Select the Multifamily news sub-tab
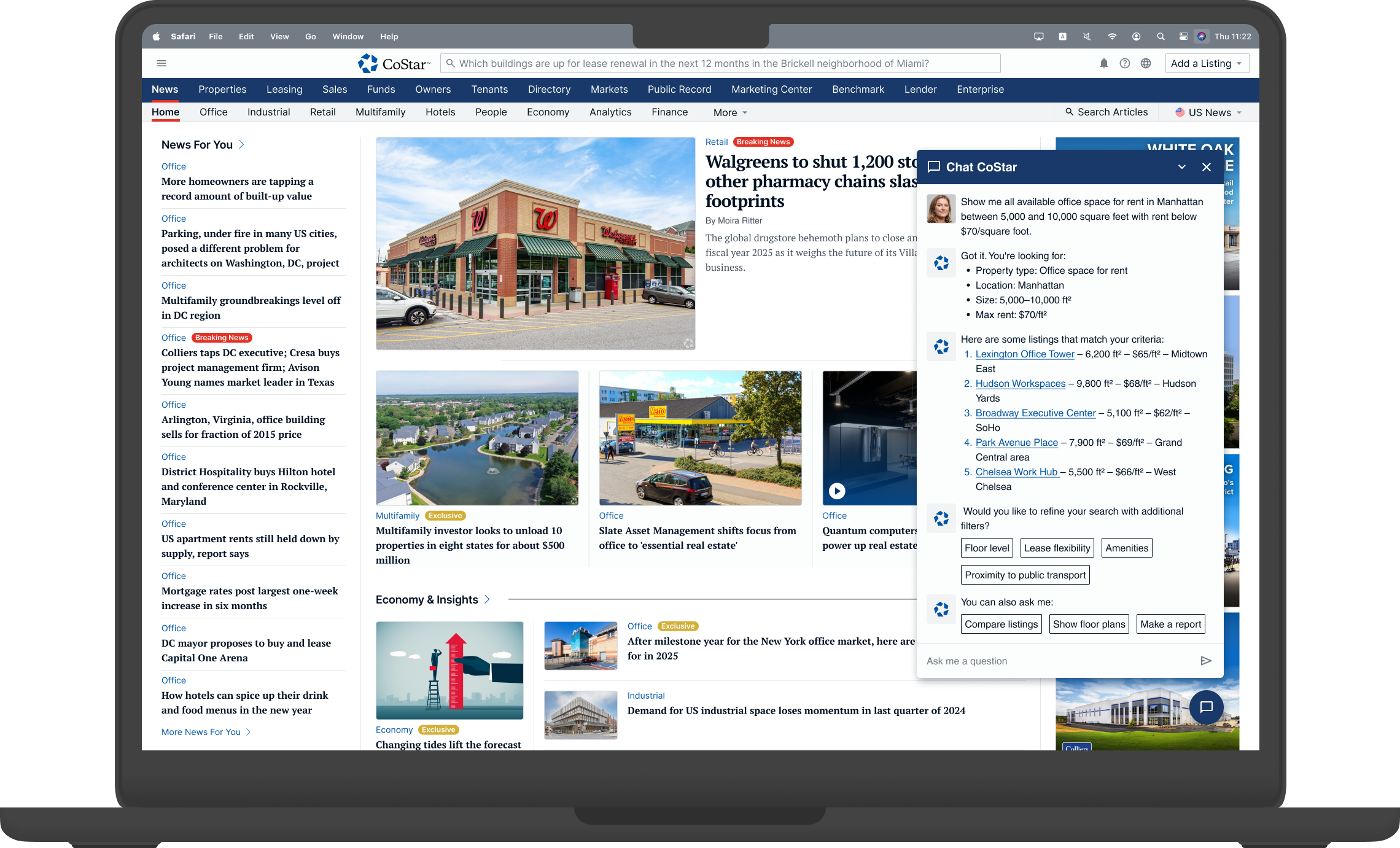This screenshot has height=848, width=1400. pos(380,112)
